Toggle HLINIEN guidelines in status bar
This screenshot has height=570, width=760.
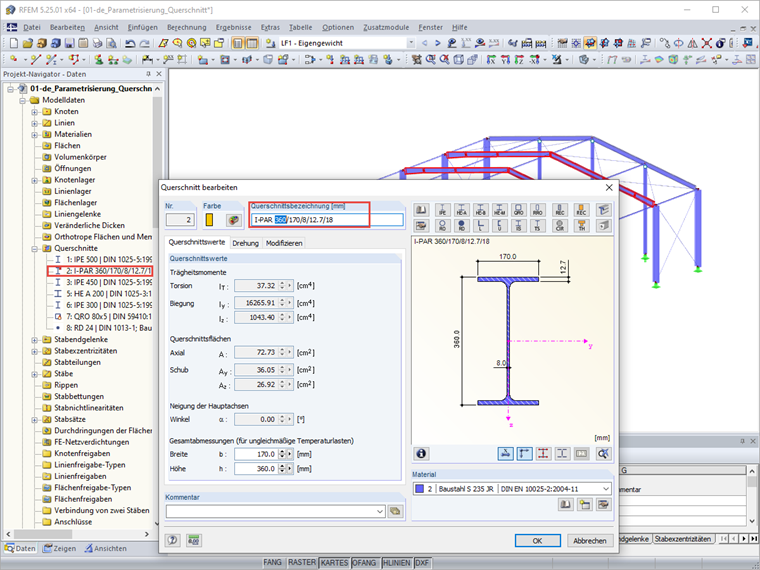pos(396,563)
